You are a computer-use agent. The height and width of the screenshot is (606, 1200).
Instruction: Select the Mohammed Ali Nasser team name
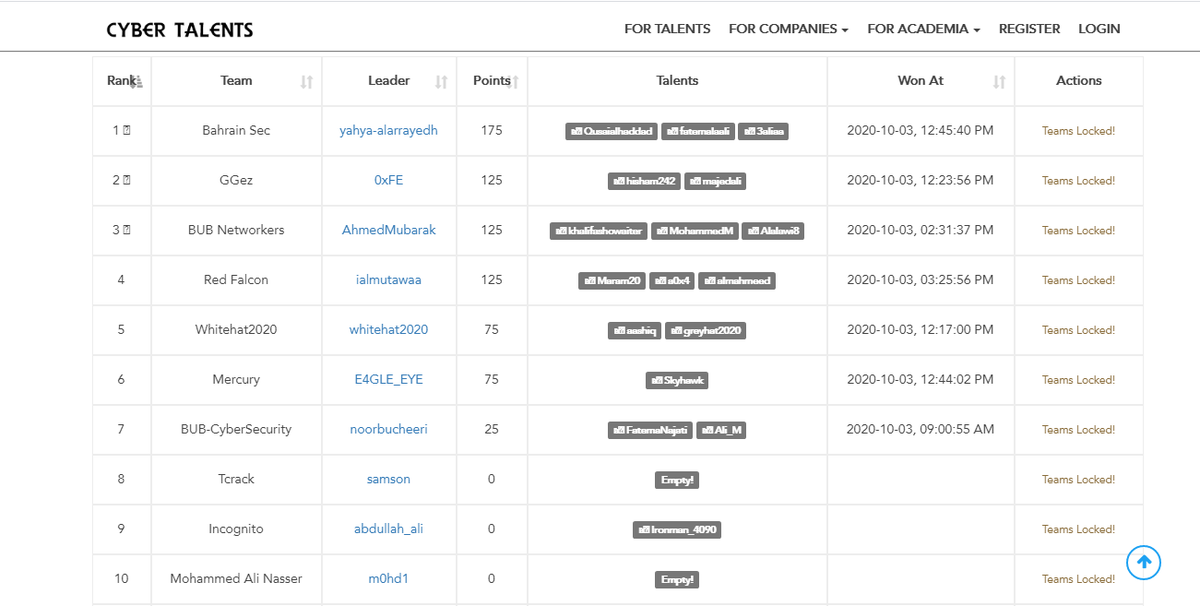[x=236, y=579]
